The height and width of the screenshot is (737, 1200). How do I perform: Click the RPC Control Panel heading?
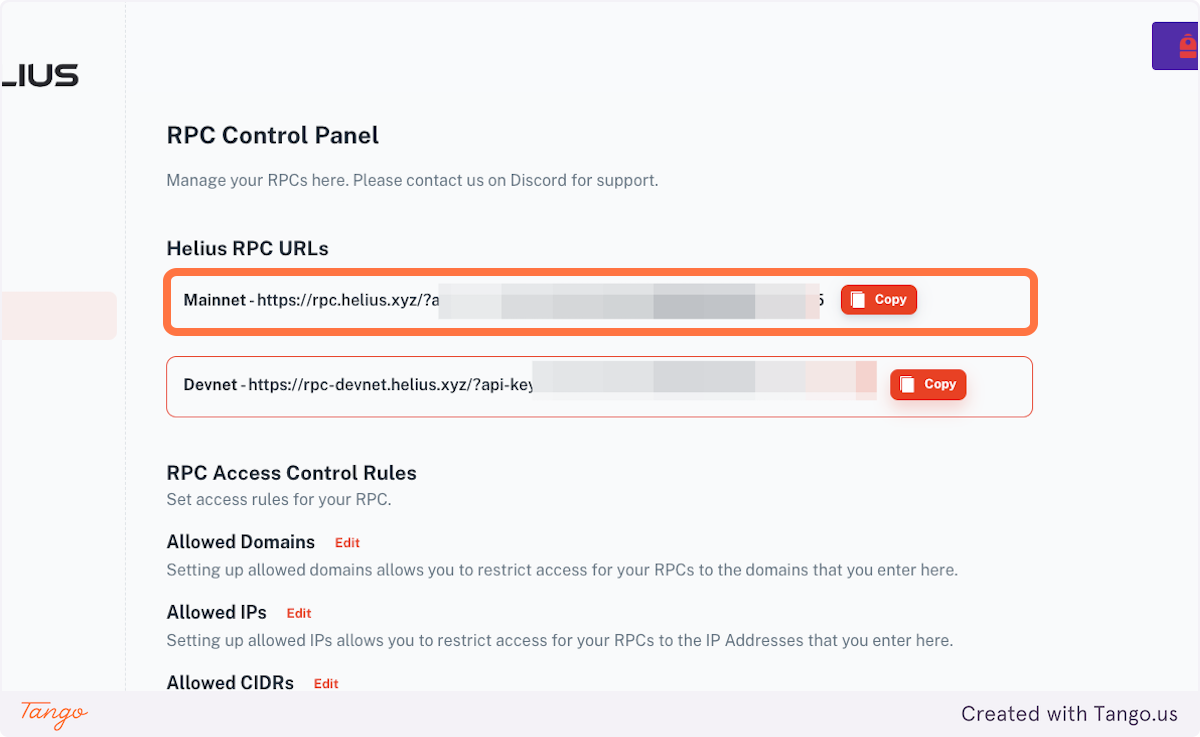pyautogui.click(x=272, y=135)
